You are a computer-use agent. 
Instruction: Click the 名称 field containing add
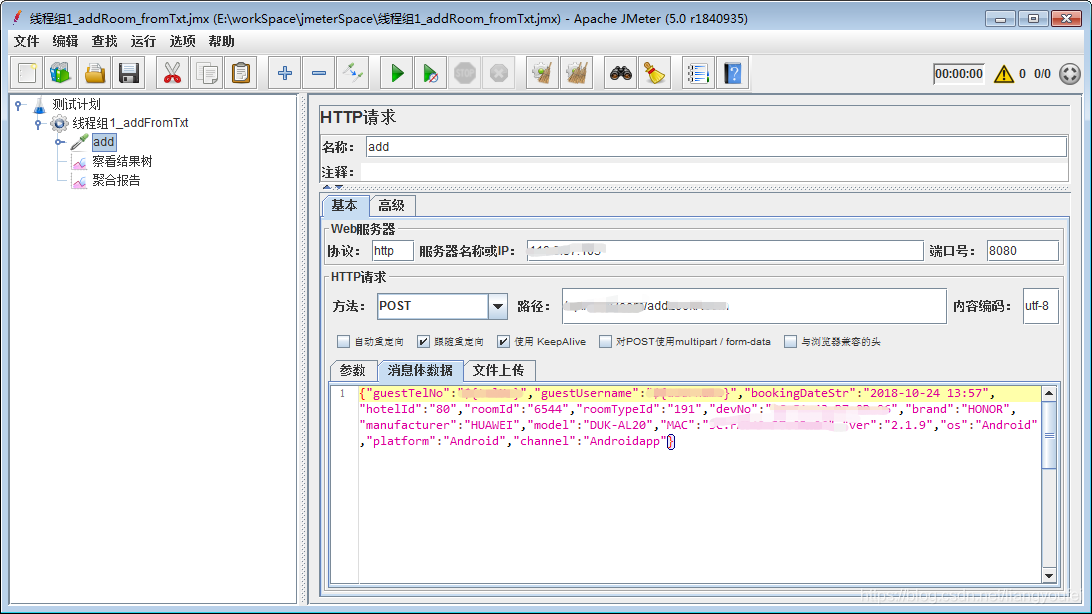(x=716, y=147)
